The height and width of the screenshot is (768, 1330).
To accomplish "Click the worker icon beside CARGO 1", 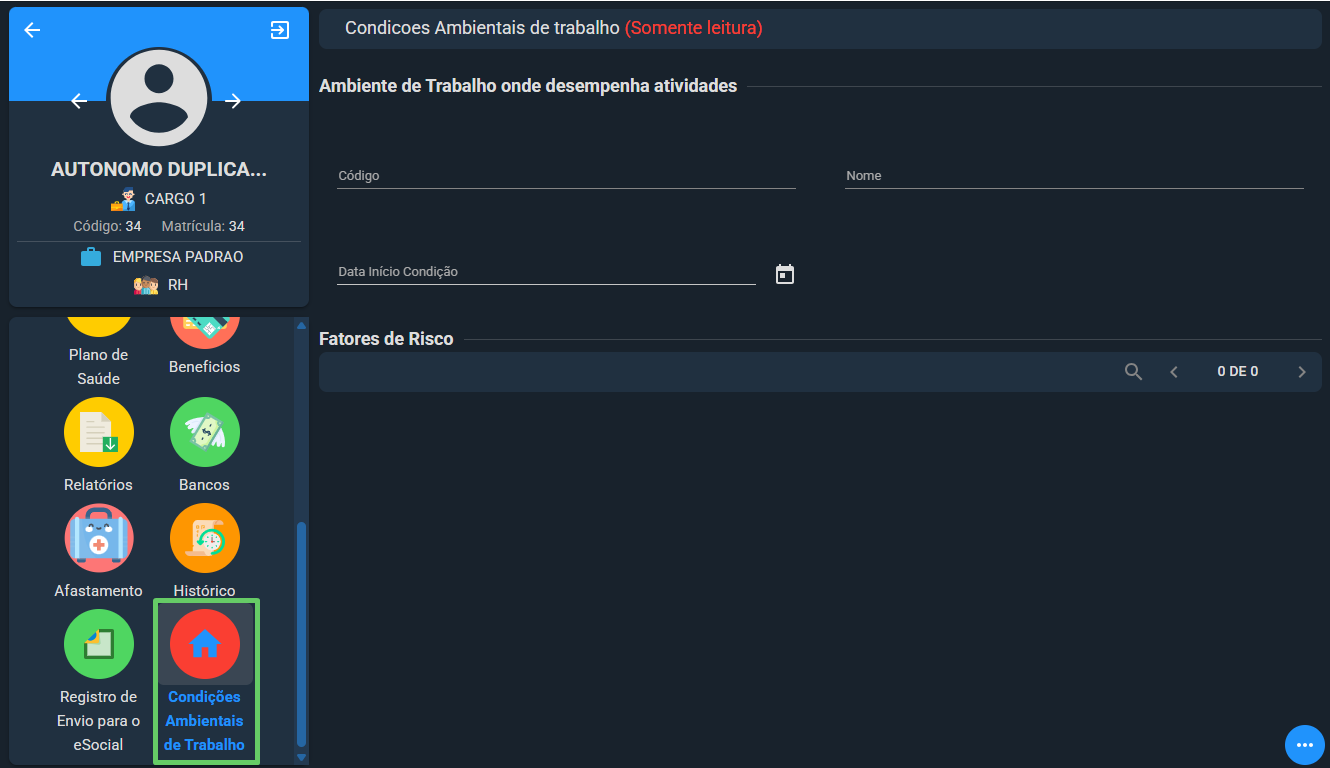I will [x=123, y=199].
